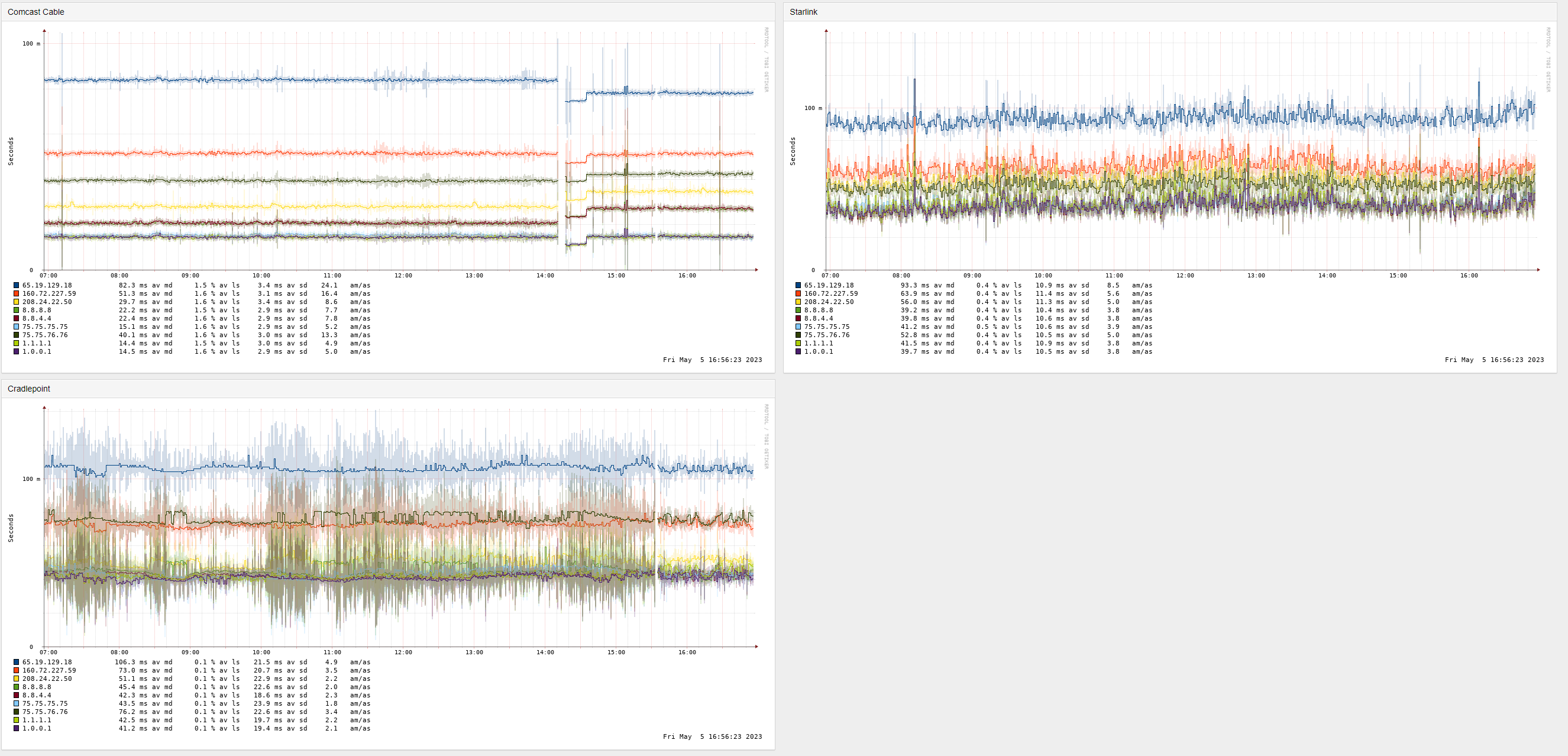Image resolution: width=1568 pixels, height=756 pixels.
Task: Click the Starlink panel title
Action: click(x=803, y=12)
